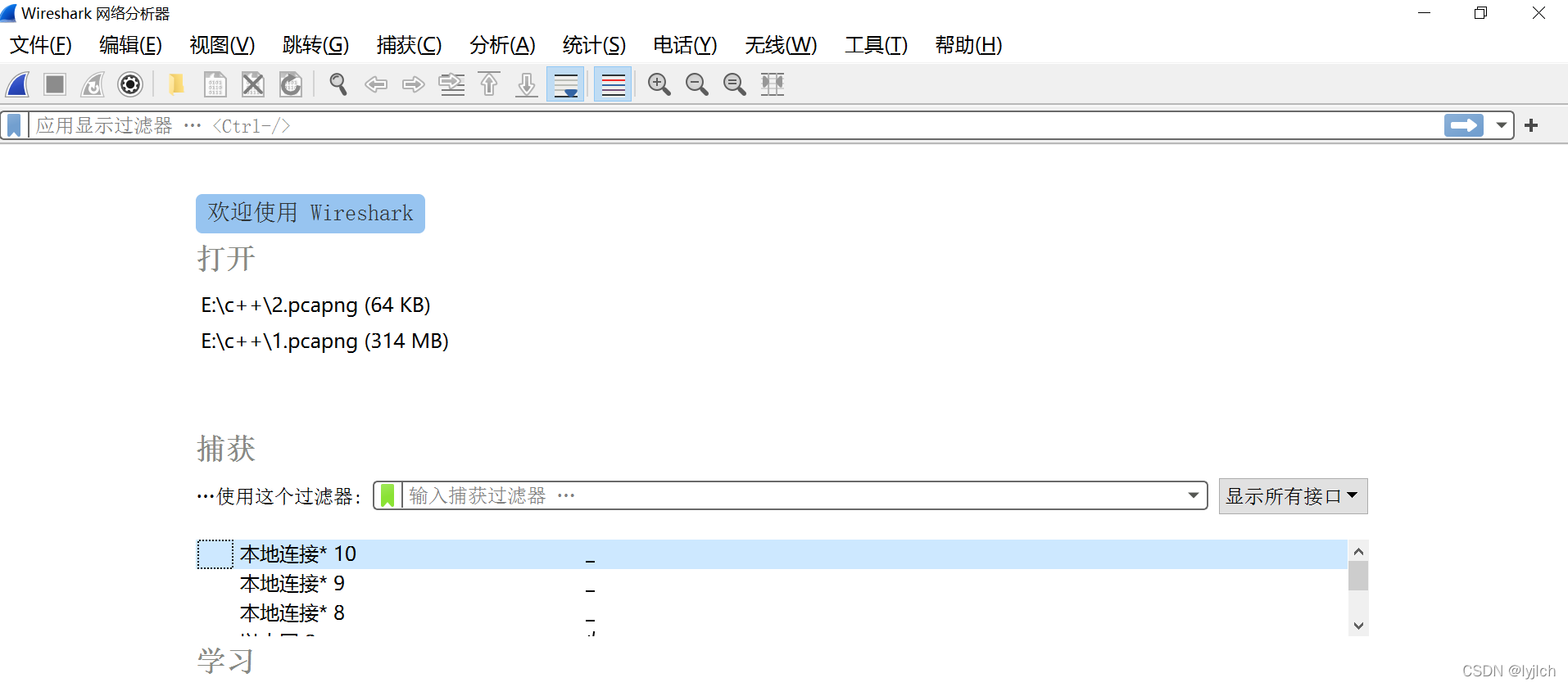Jump to first packet up arrow
Screen dimensions: 1568x687
tap(489, 84)
